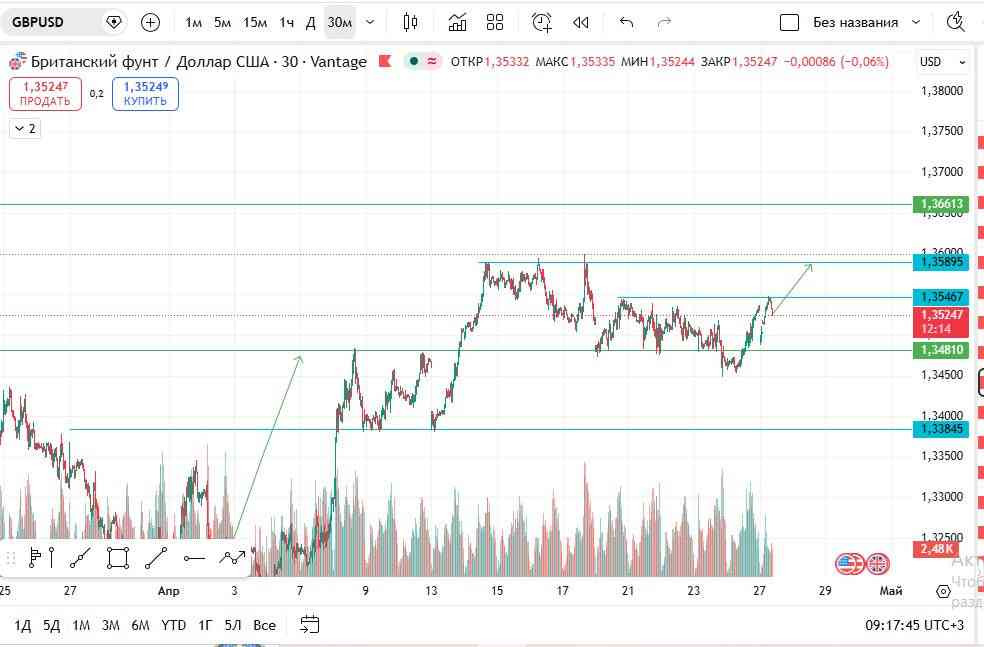Toggle the market status indicator pill
The height and width of the screenshot is (647, 984).
[422, 61]
